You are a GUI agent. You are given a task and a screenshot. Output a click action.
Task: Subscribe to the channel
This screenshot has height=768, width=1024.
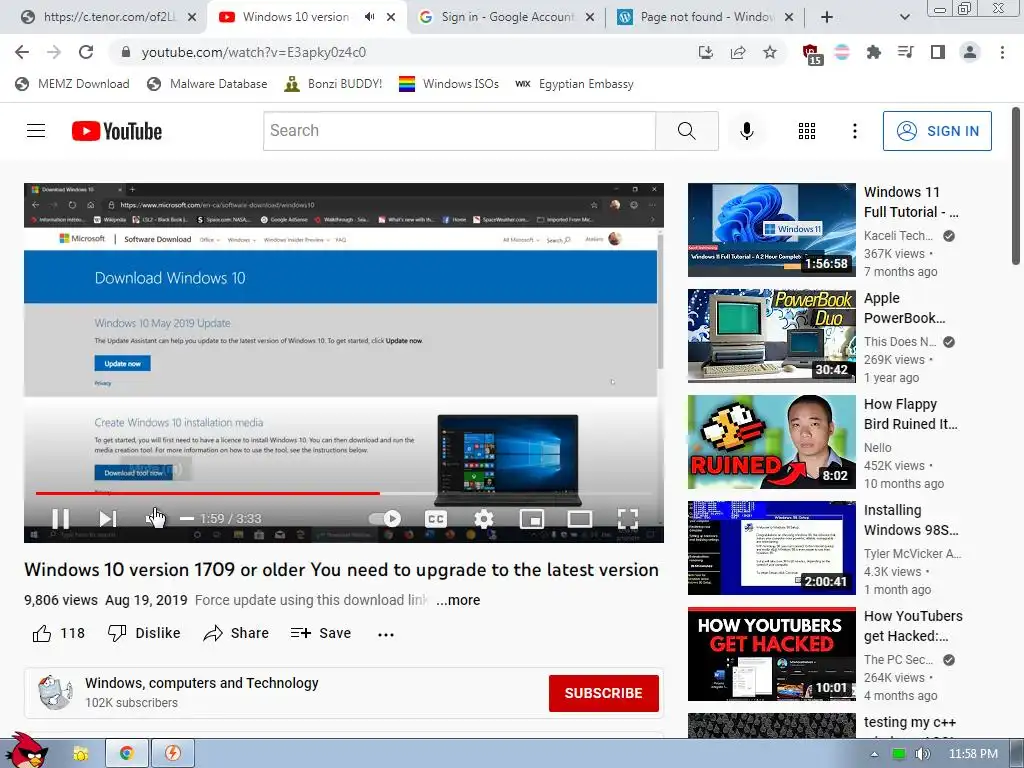point(603,693)
